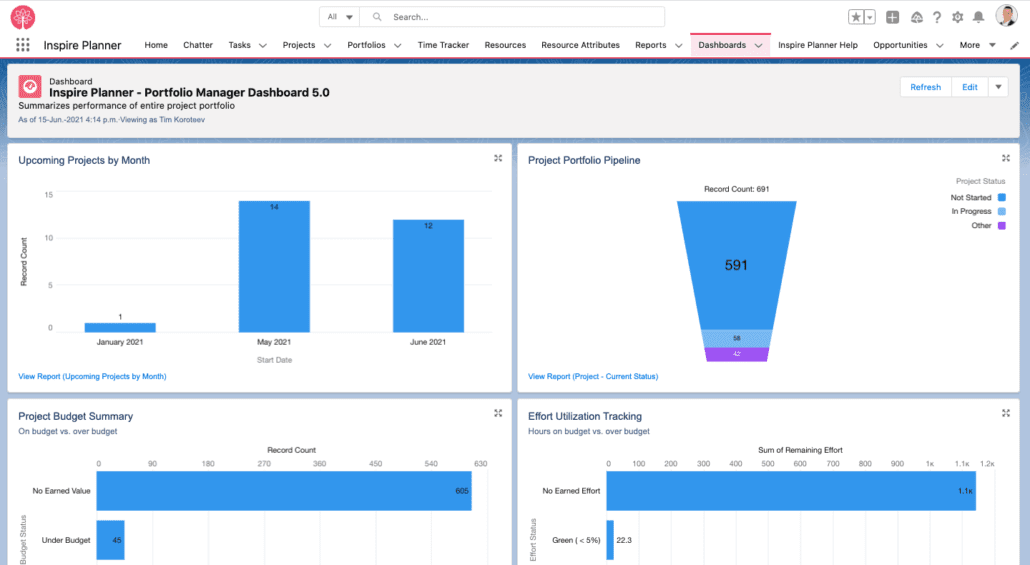The image size is (1030, 565).
Task: Expand the Reports tab chevron
Action: coord(679,45)
